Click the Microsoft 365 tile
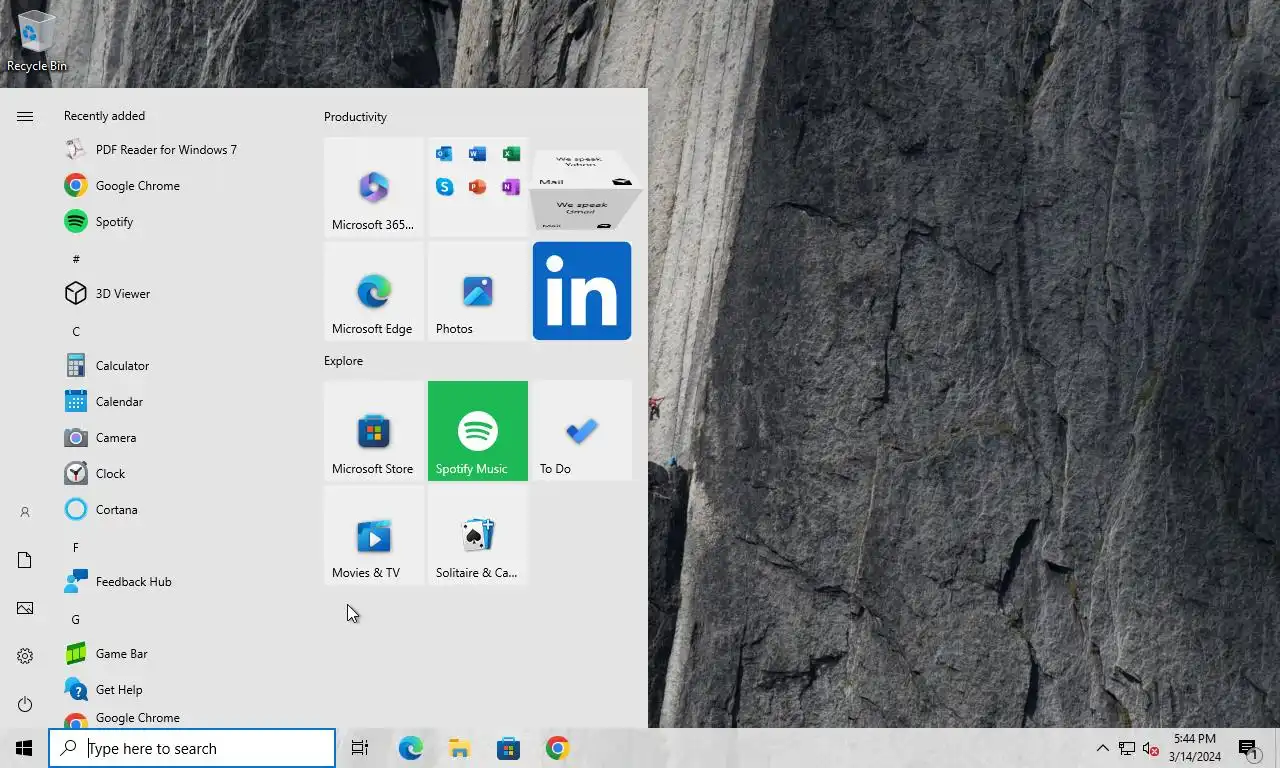Screen dimensions: 1280x768 pos(374,187)
